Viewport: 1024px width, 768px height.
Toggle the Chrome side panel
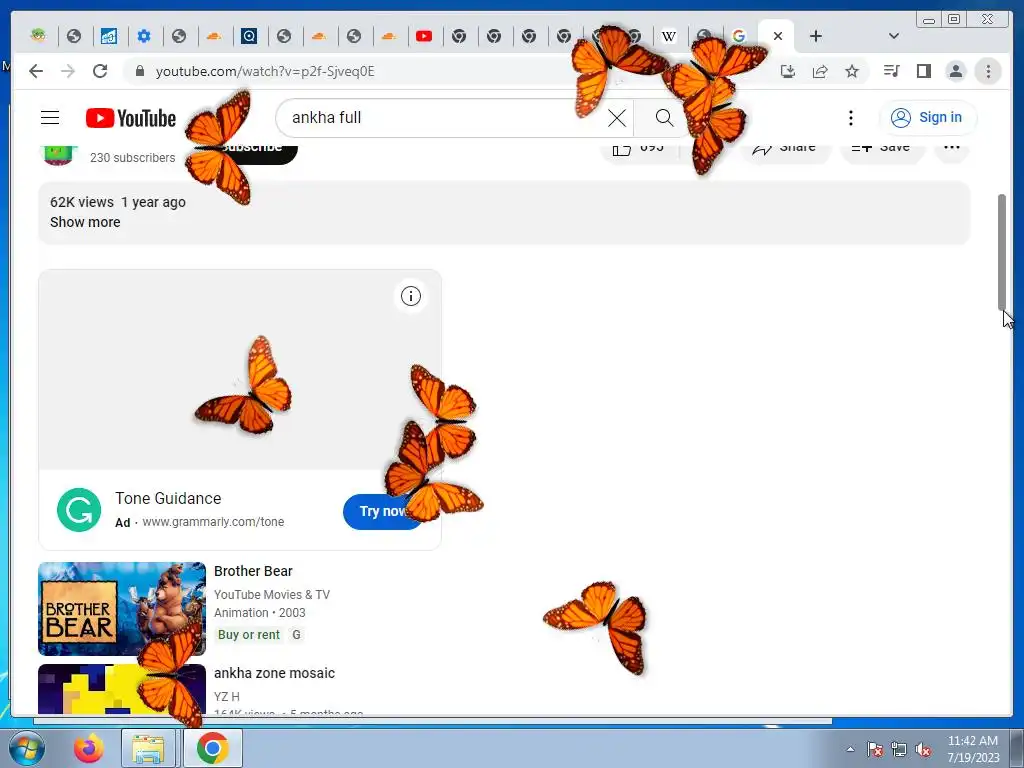click(923, 71)
